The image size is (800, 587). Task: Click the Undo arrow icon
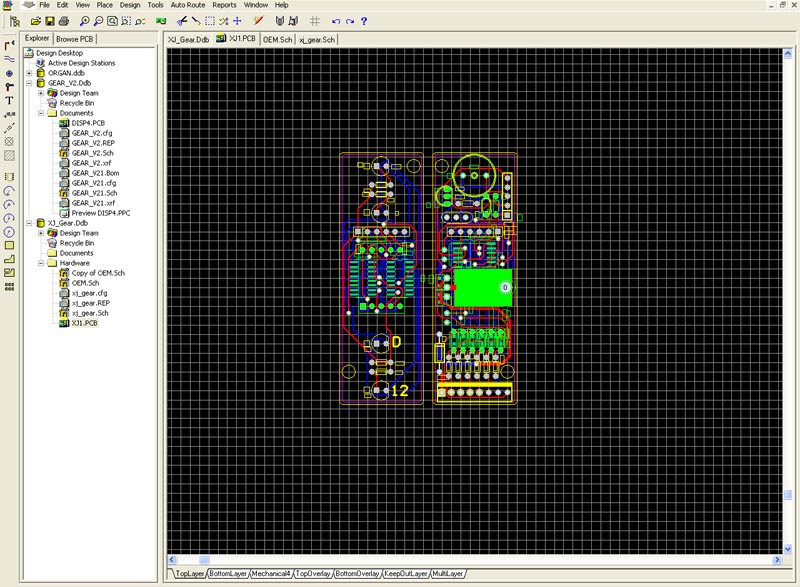click(335, 20)
